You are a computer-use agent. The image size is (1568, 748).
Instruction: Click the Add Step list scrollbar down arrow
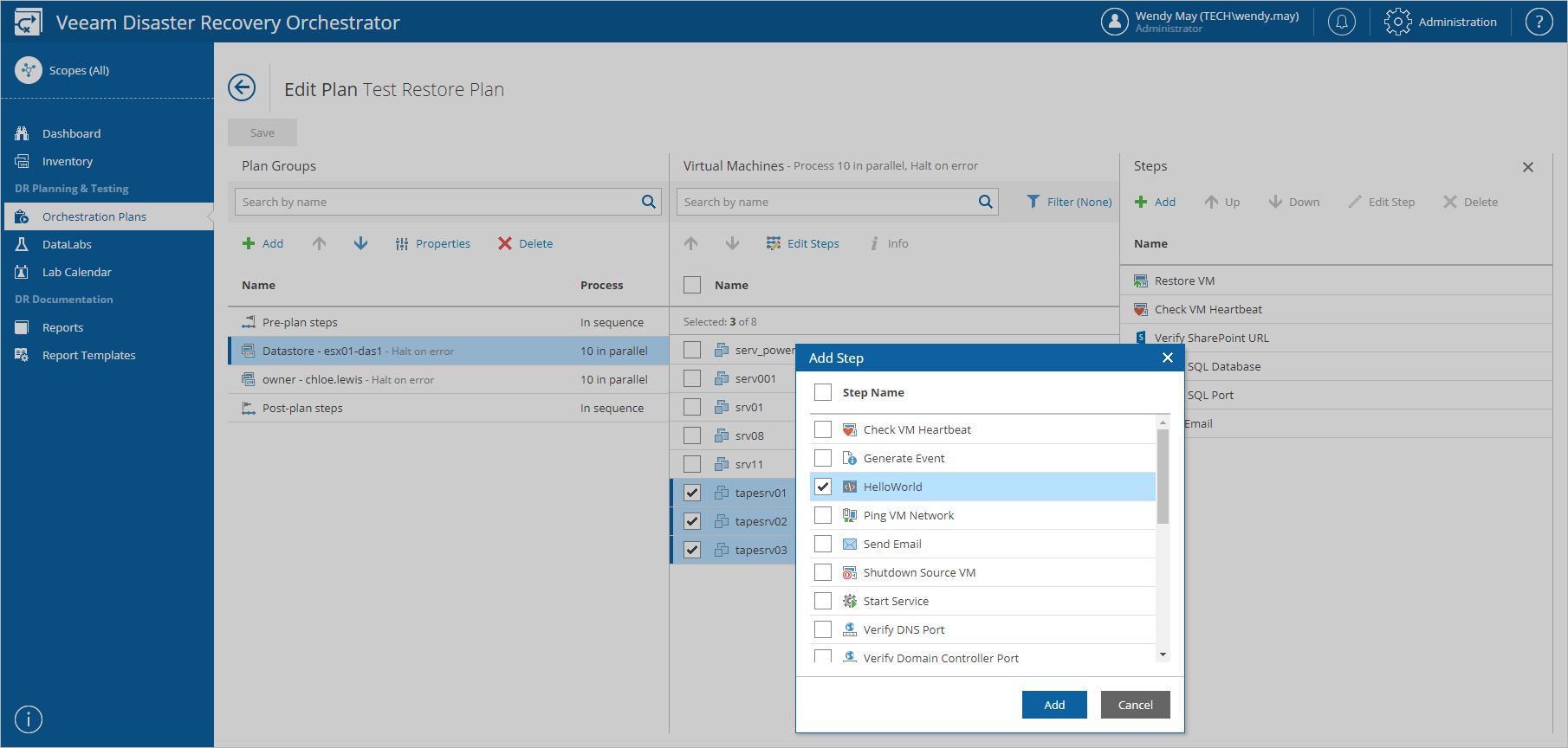[x=1163, y=655]
